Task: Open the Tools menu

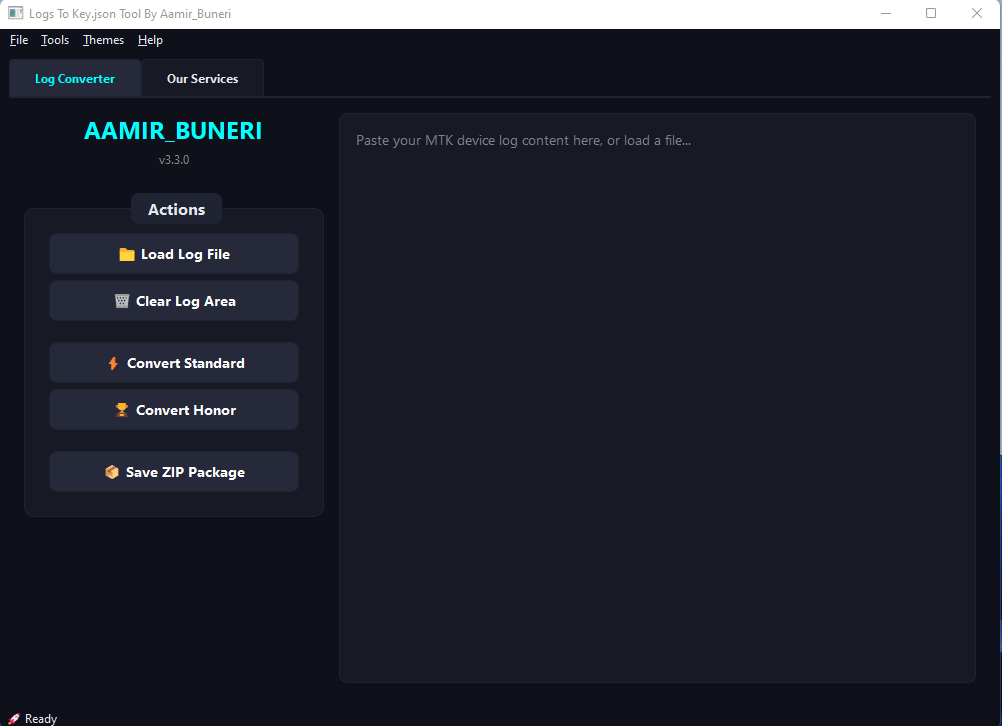Action: click(55, 40)
